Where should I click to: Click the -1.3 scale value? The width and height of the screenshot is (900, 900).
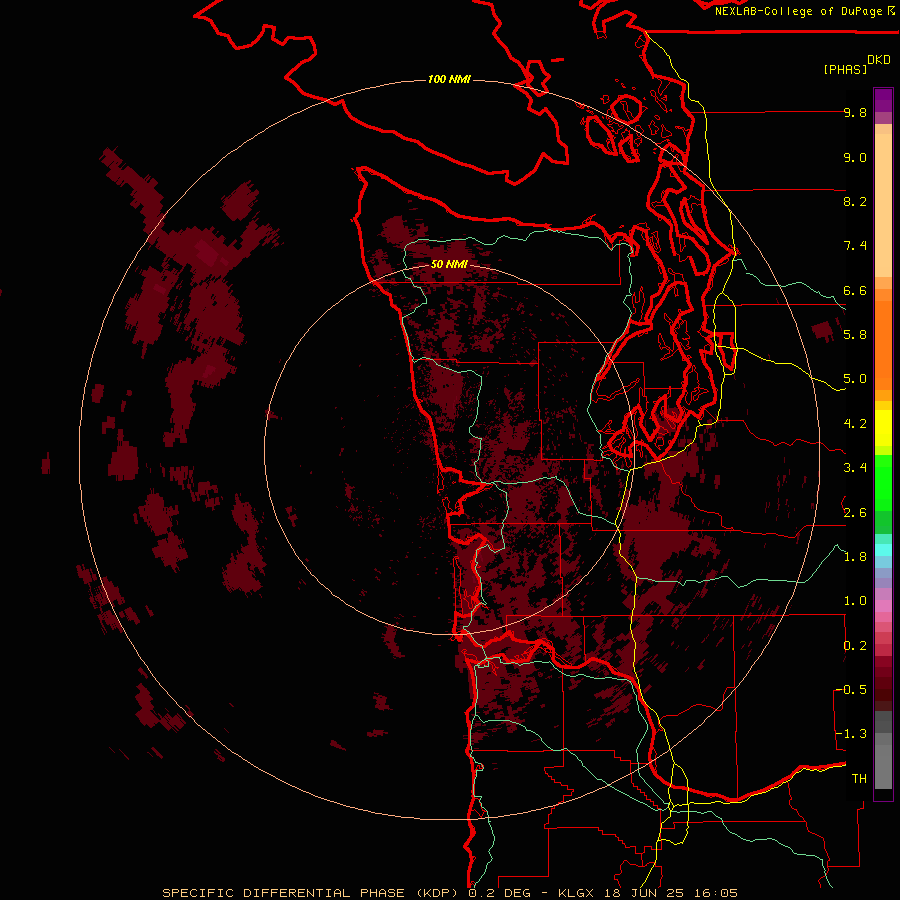click(x=851, y=734)
